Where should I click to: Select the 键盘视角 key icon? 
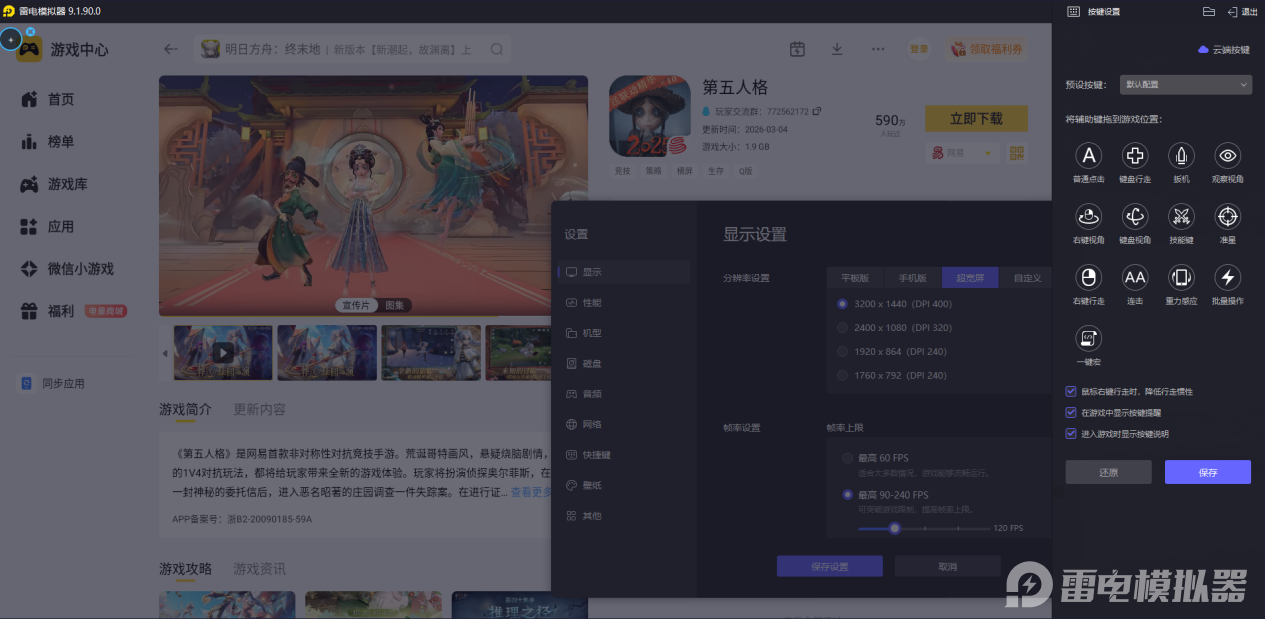1135,216
